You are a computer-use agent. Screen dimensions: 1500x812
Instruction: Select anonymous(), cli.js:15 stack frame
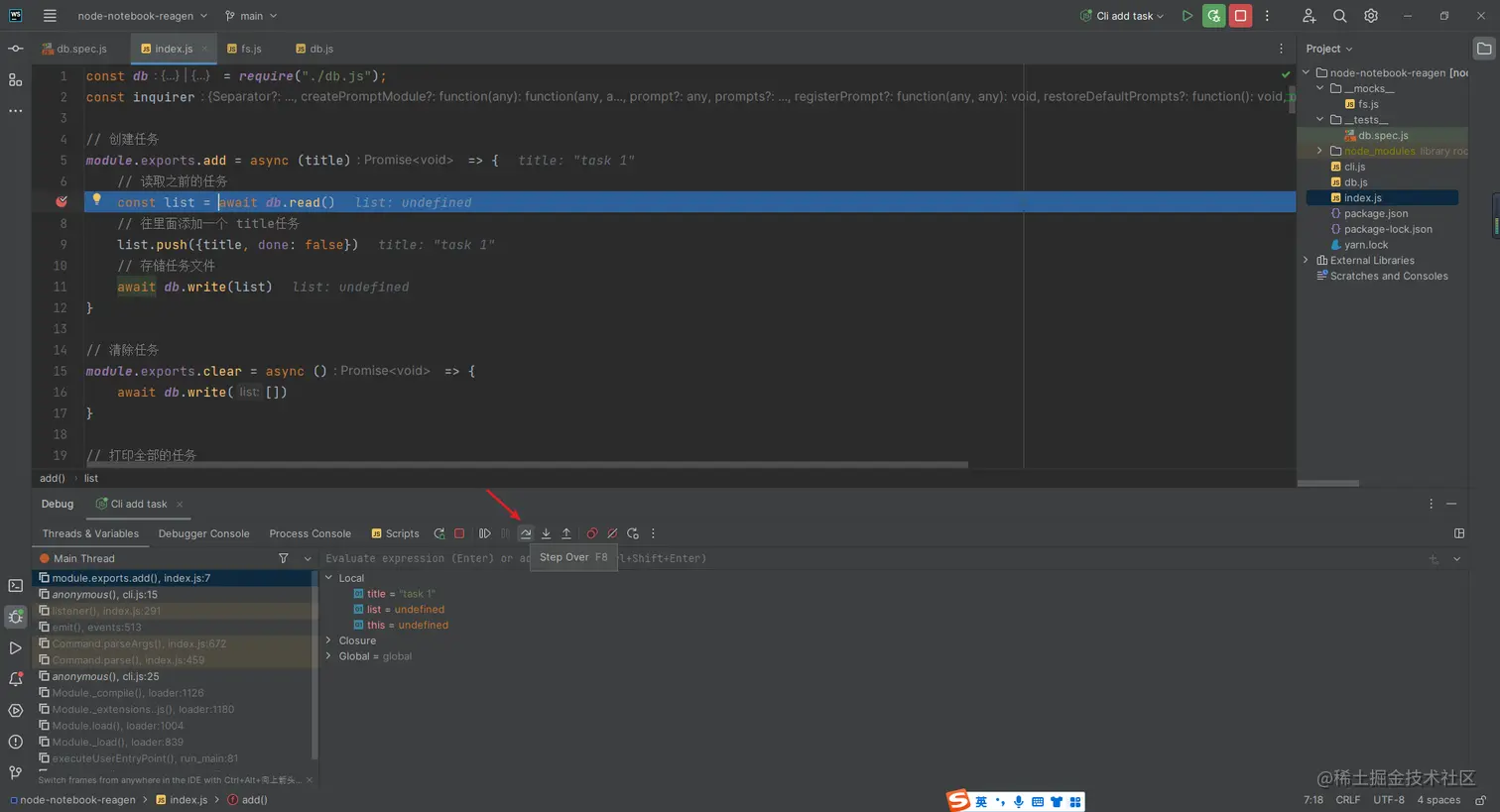[176, 595]
